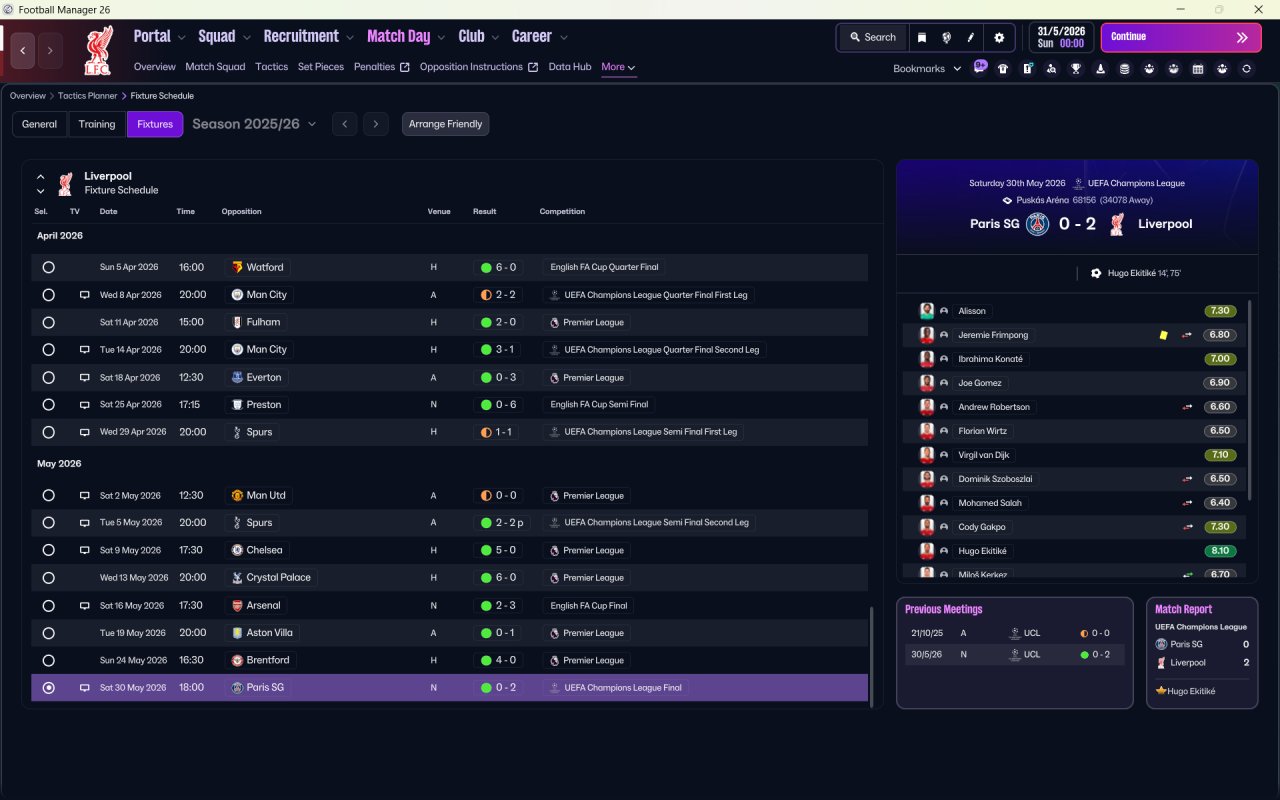Viewport: 1280px width, 800px height.
Task: Click the player ratings list scrollbar
Action: click(1250, 400)
